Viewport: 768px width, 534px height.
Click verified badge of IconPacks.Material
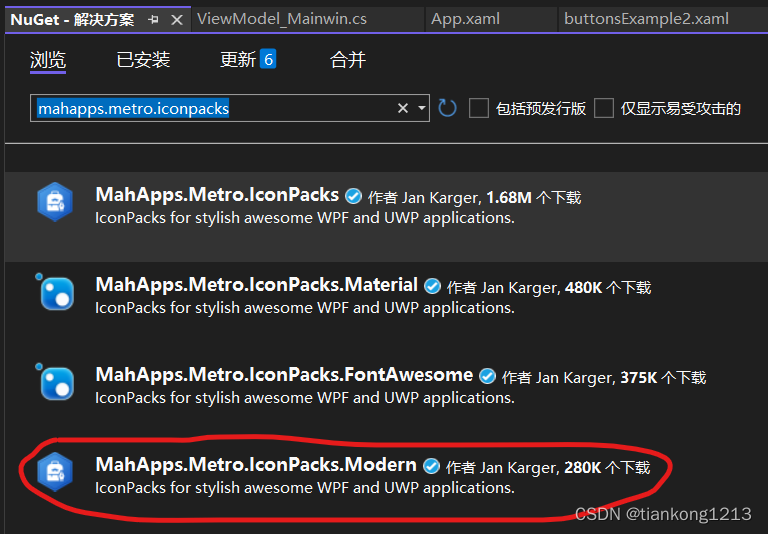click(x=432, y=286)
